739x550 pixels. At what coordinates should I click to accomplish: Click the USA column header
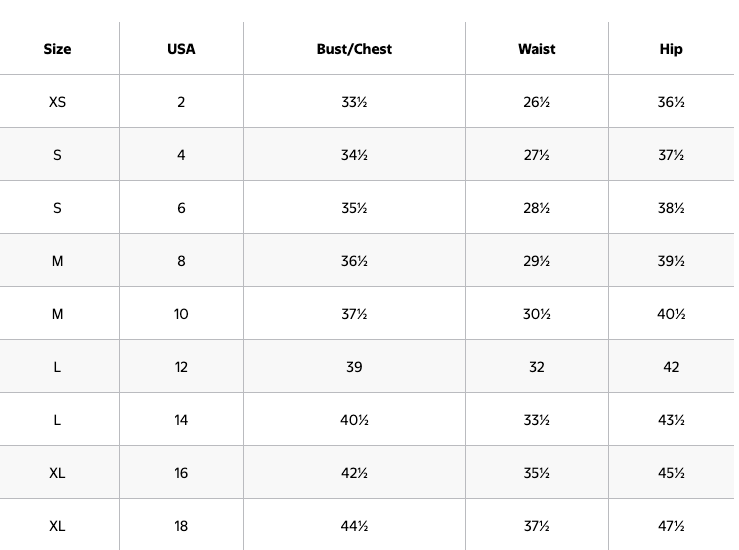tap(181, 49)
